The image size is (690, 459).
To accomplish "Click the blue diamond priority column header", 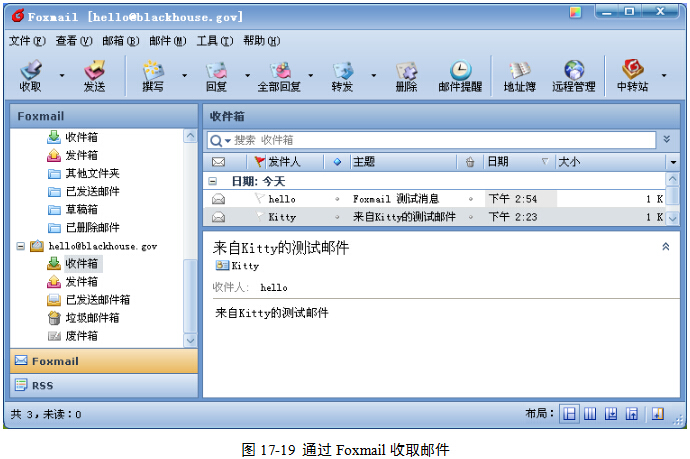I will pyautogui.click(x=337, y=162).
